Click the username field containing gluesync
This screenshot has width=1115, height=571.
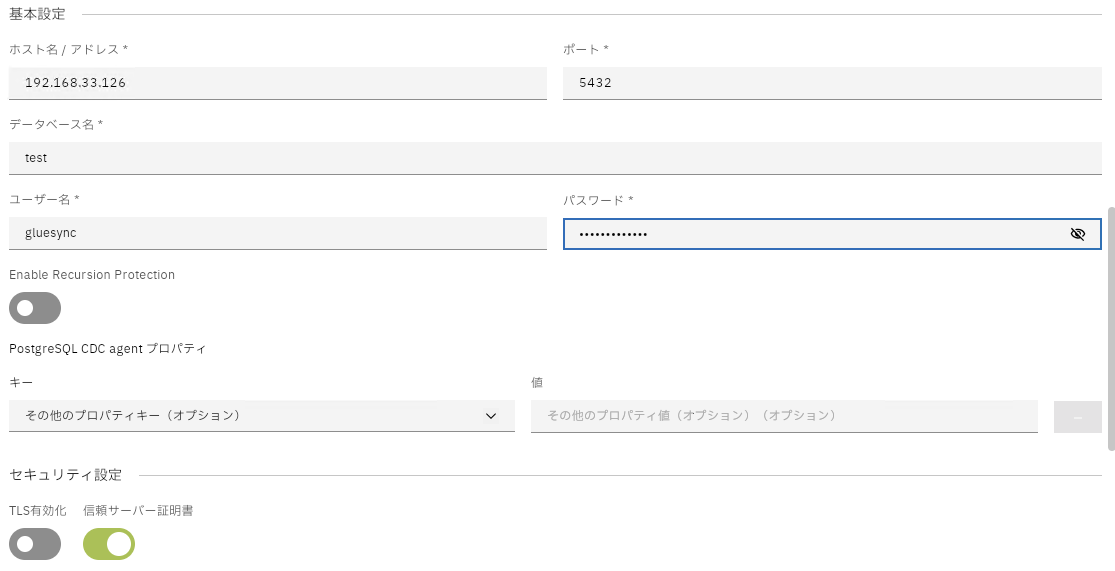[277, 233]
